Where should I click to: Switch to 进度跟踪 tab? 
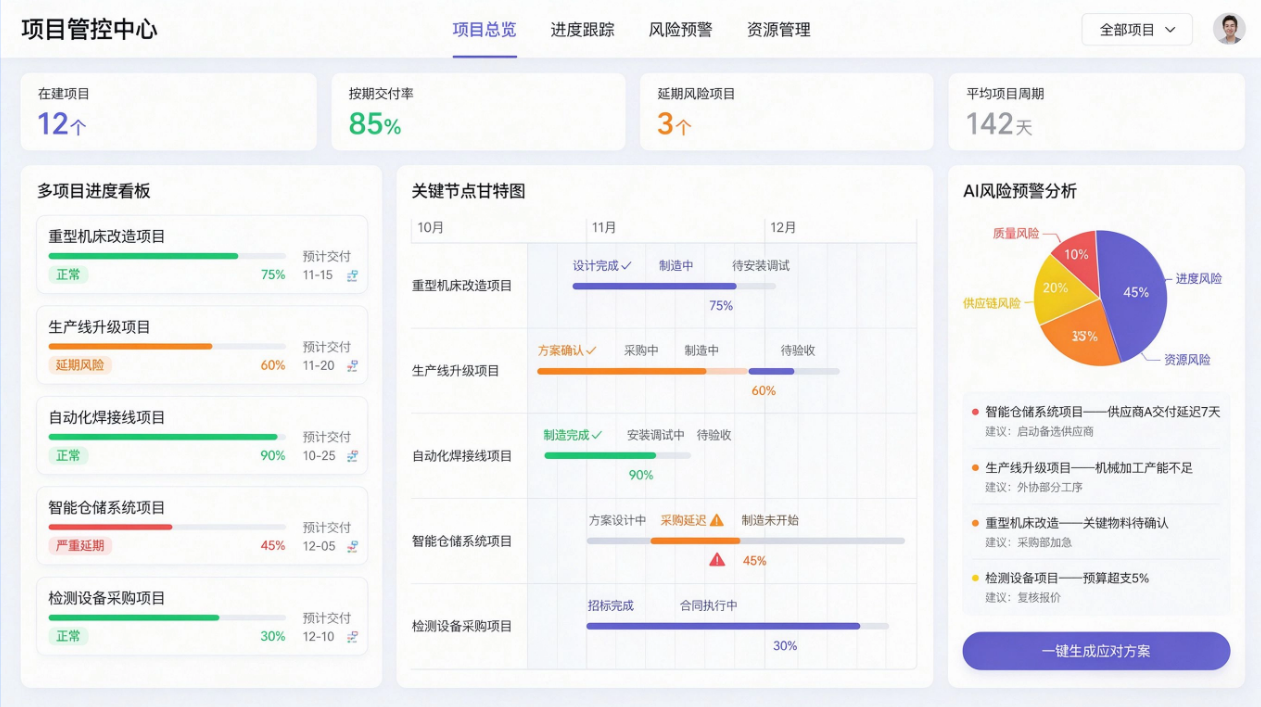click(x=583, y=30)
